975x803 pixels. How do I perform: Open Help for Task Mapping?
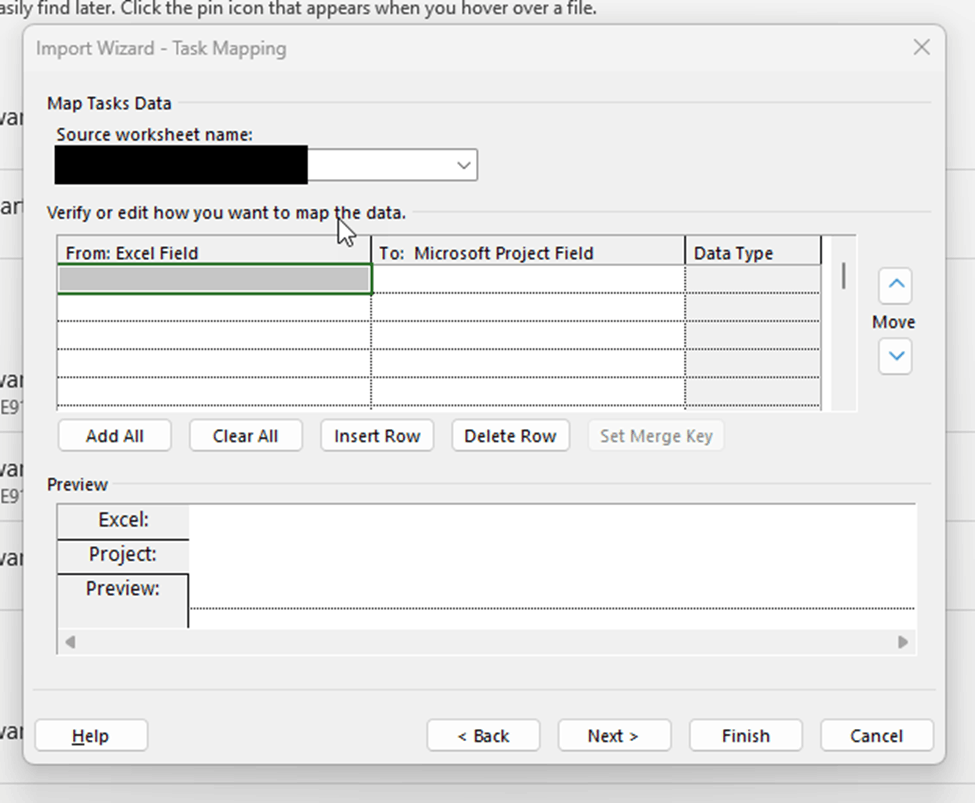pyautogui.click(x=90, y=735)
